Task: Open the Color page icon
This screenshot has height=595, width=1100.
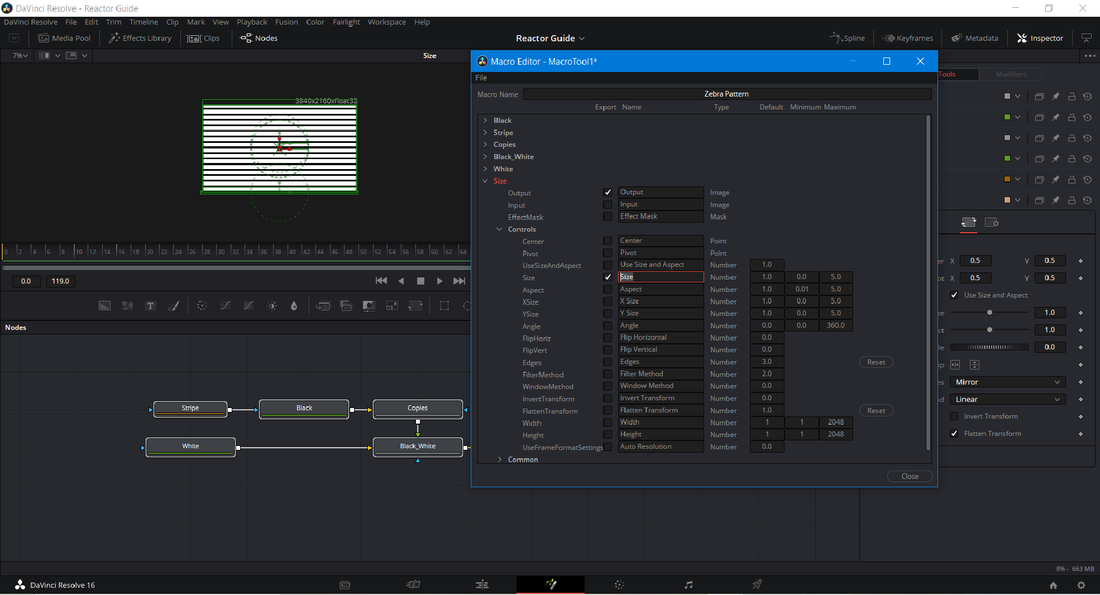Action: point(619,585)
